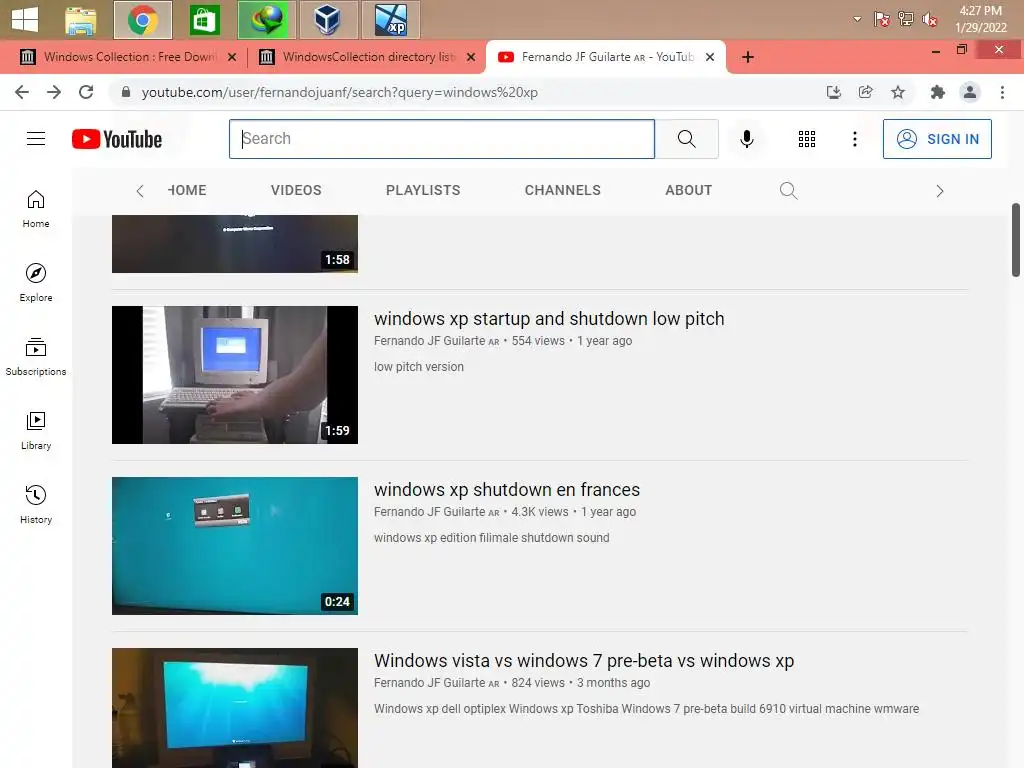The height and width of the screenshot is (768, 1024).
Task: Share this page using the share icon
Action: pos(865,92)
